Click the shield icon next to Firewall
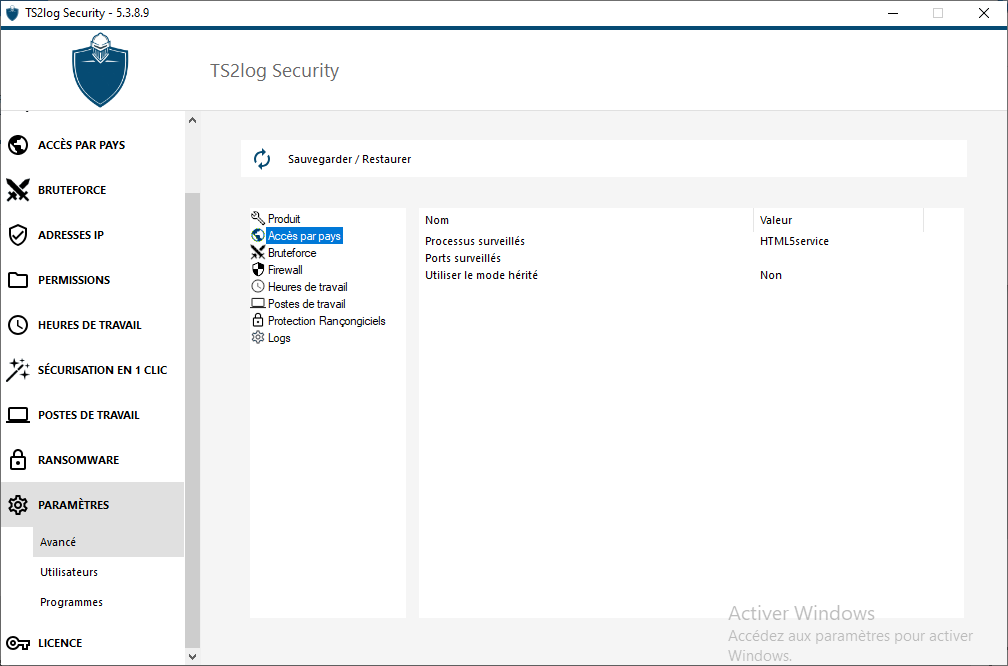The image size is (1008, 666). click(x=258, y=269)
